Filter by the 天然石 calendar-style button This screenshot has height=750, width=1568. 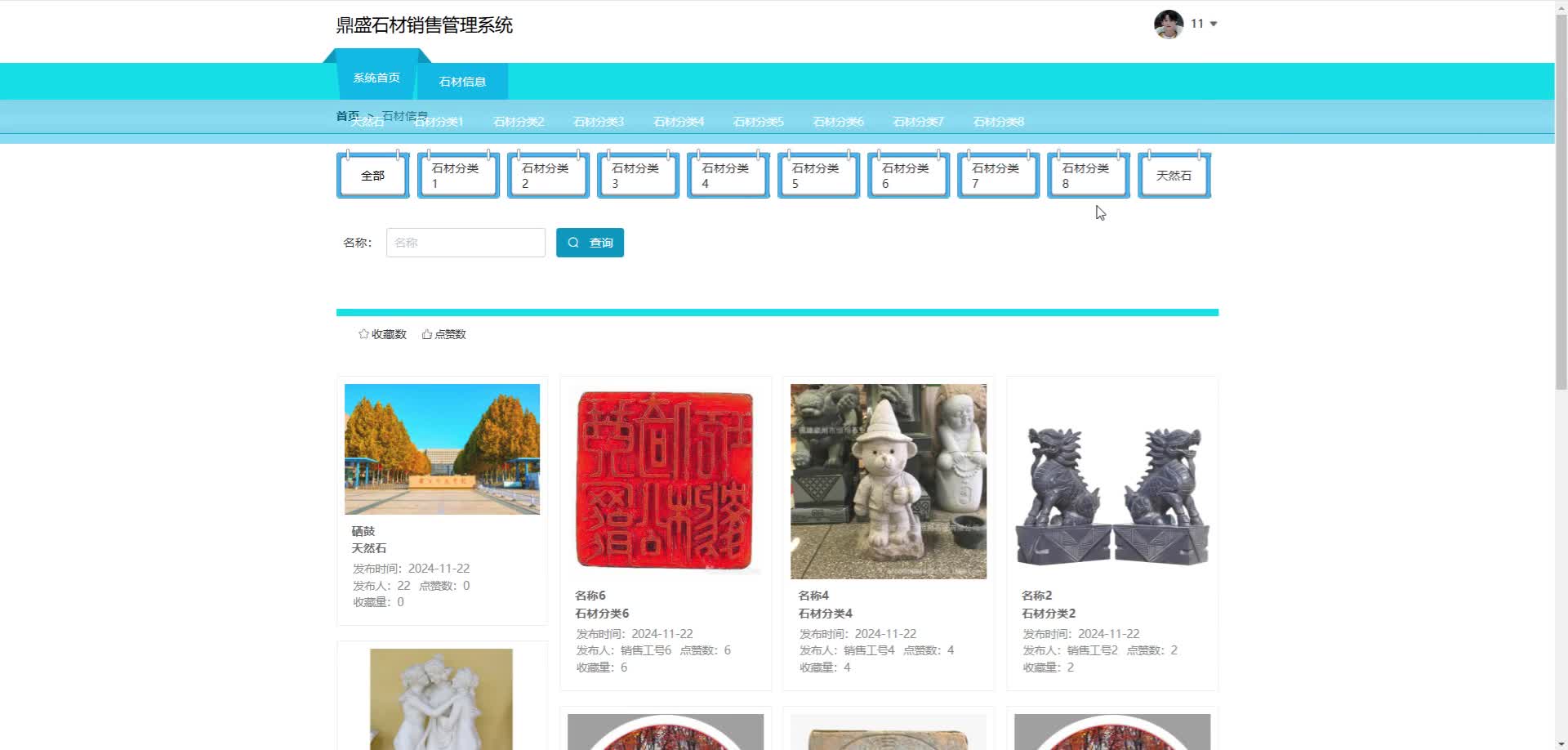click(1174, 175)
